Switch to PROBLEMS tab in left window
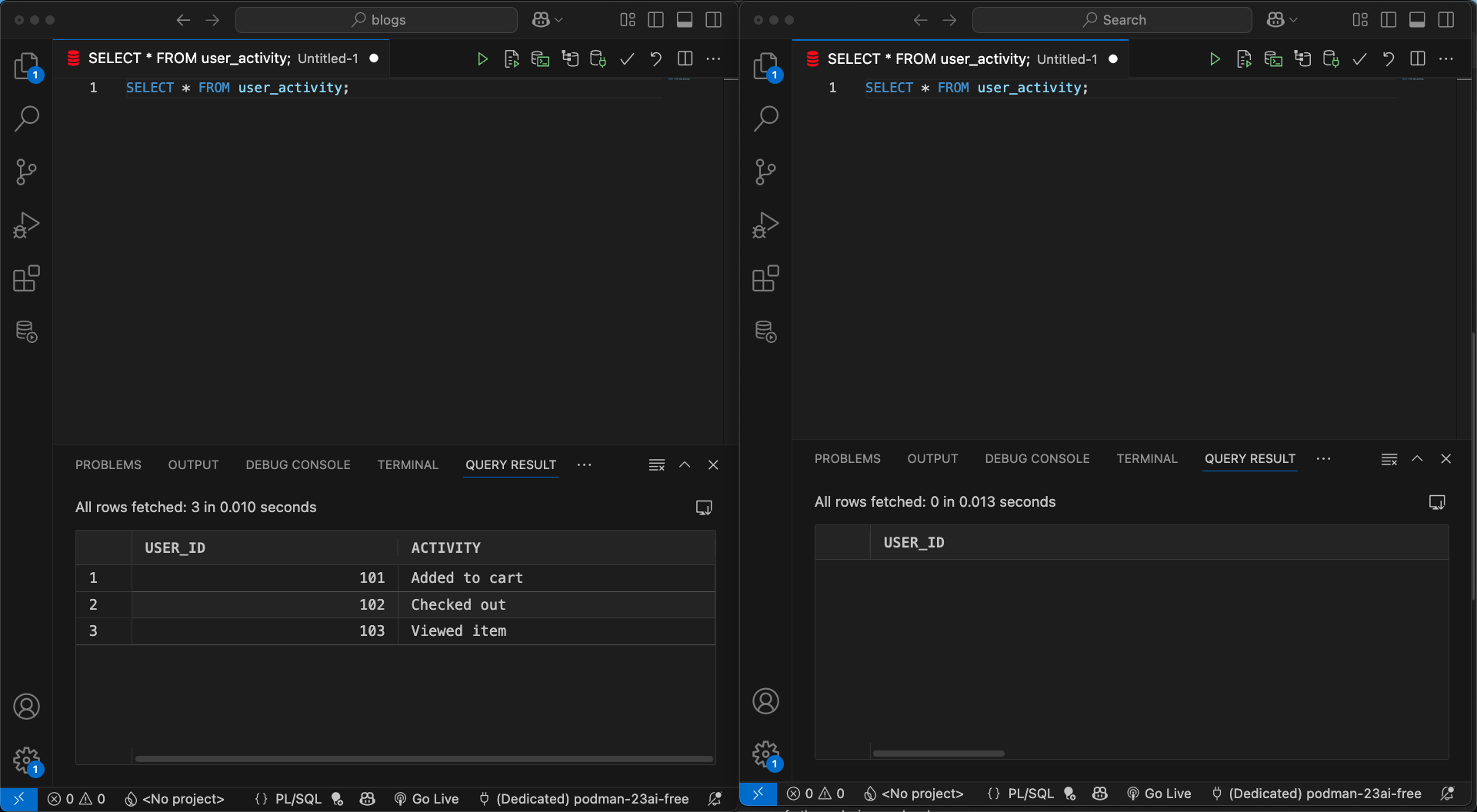 coord(108,464)
